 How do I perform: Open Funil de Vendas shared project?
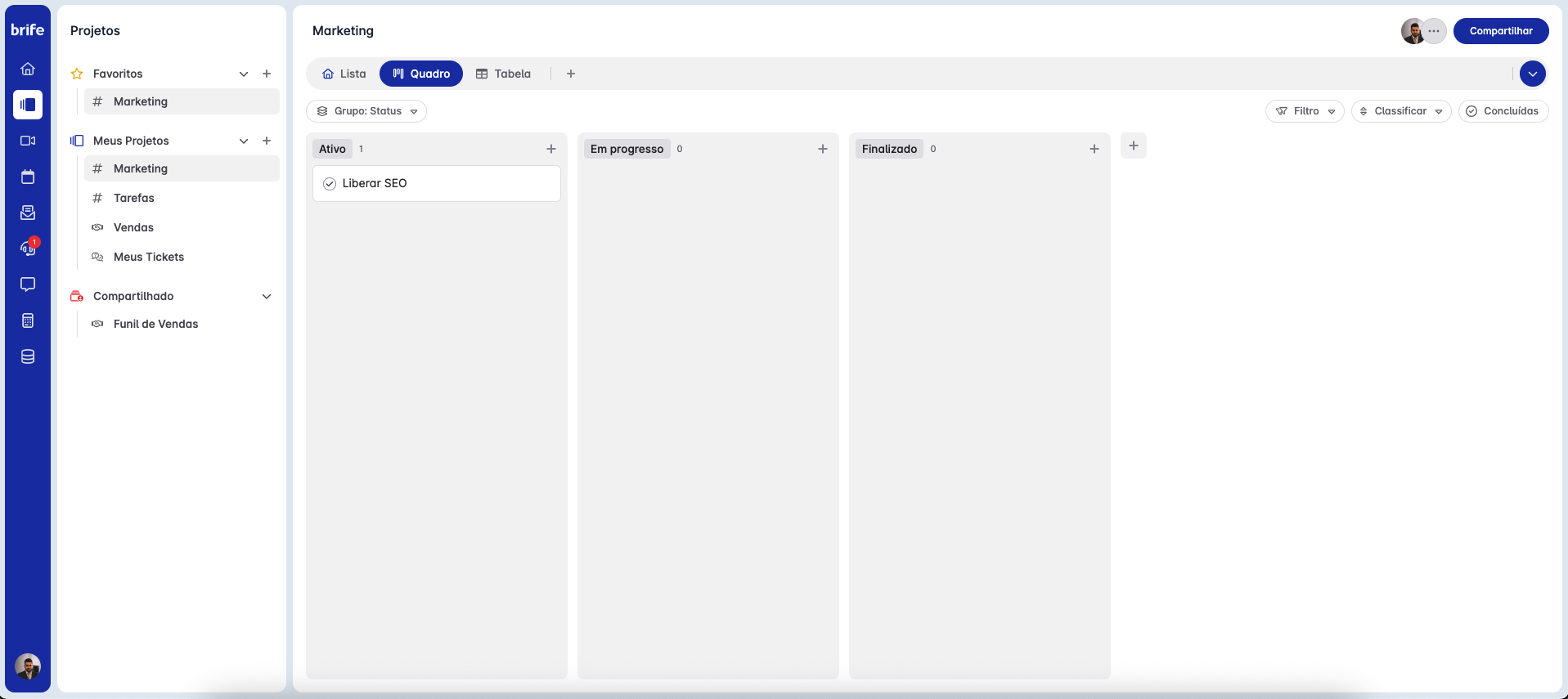tap(182, 324)
